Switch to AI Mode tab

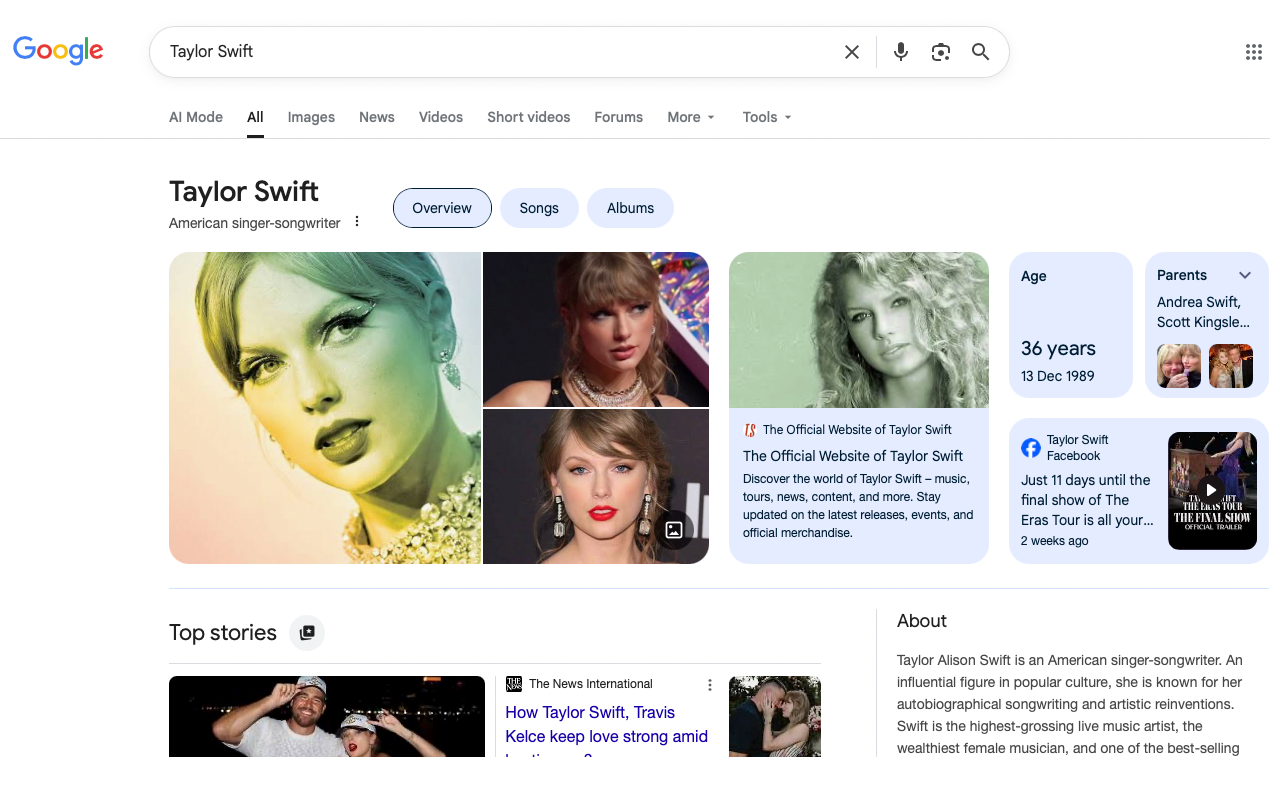(x=196, y=117)
